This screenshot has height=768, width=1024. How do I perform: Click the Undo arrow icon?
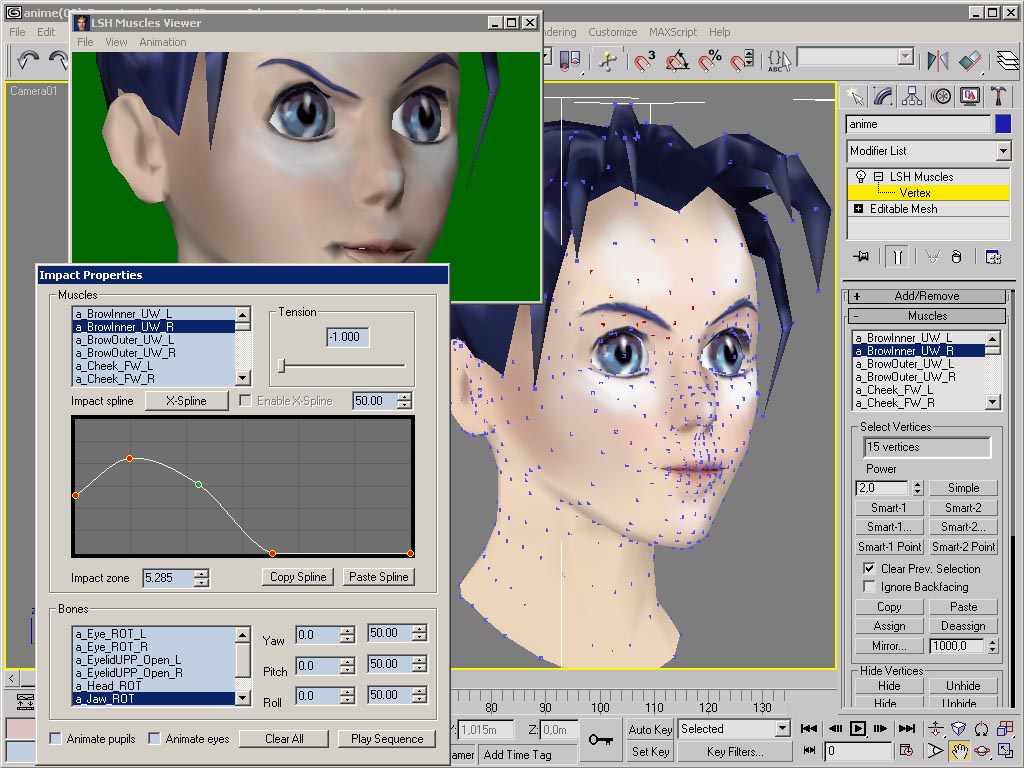click(27, 60)
